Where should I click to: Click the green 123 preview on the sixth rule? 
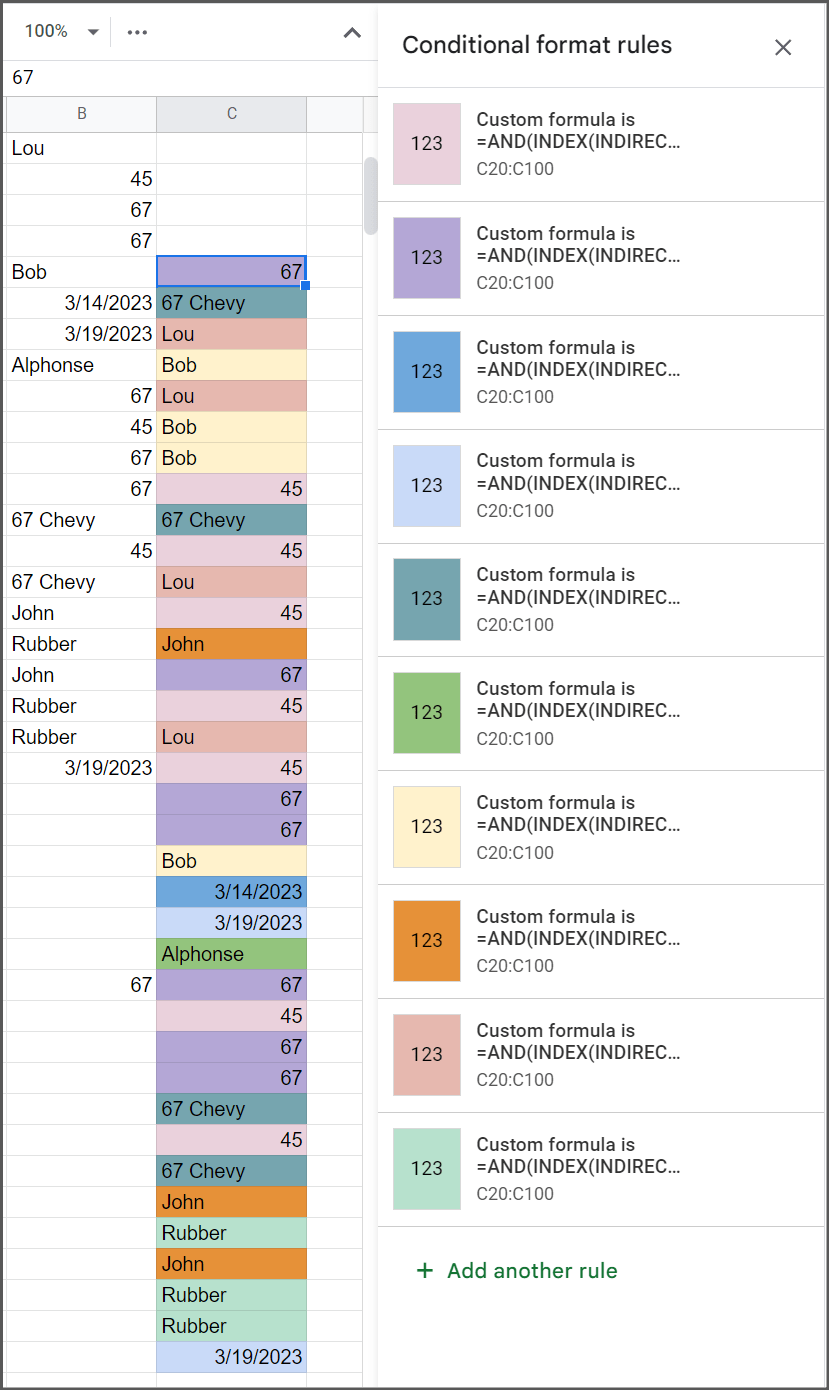pyautogui.click(x=427, y=713)
